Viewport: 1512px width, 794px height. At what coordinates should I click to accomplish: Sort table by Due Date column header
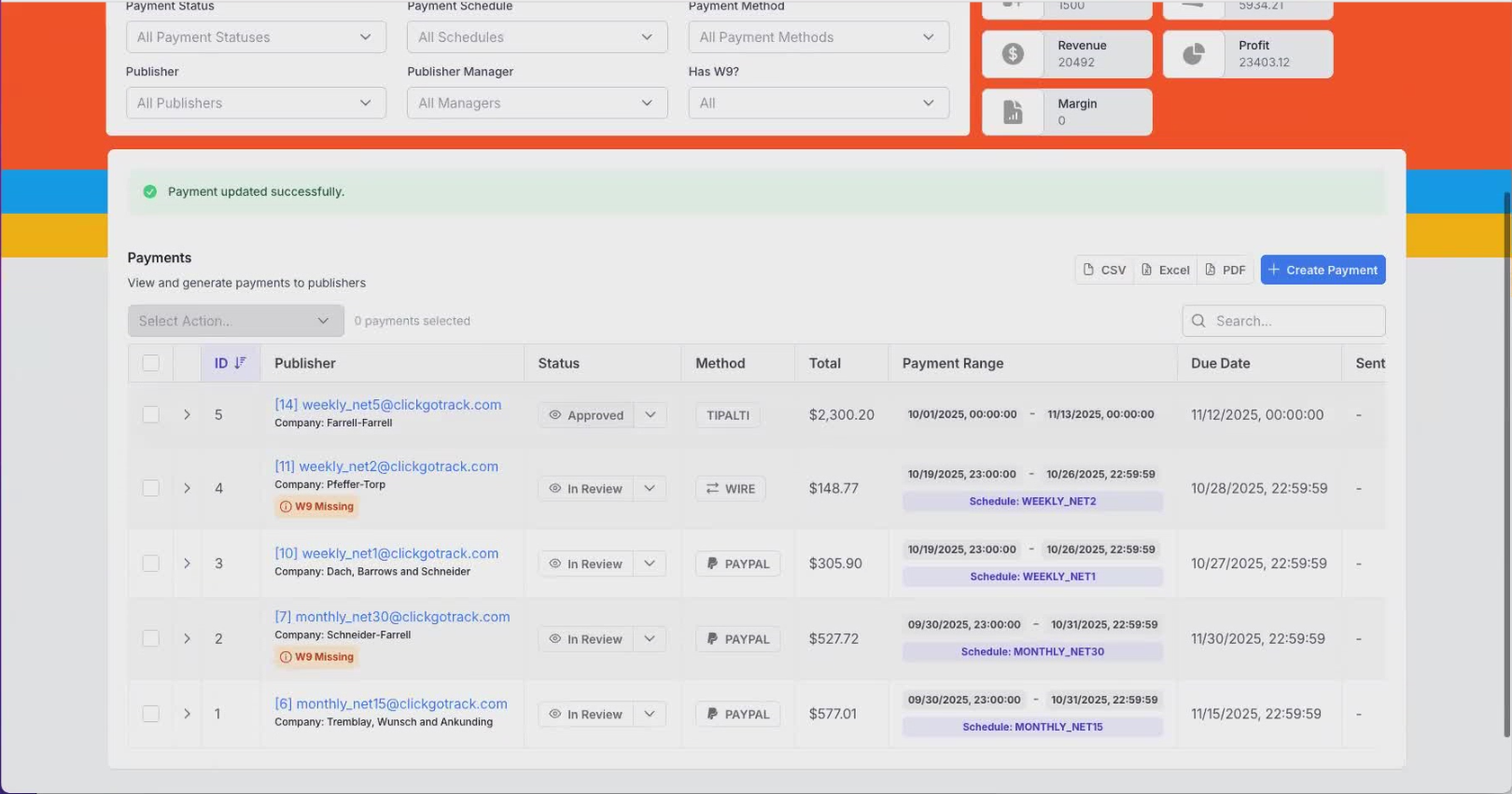1220,363
